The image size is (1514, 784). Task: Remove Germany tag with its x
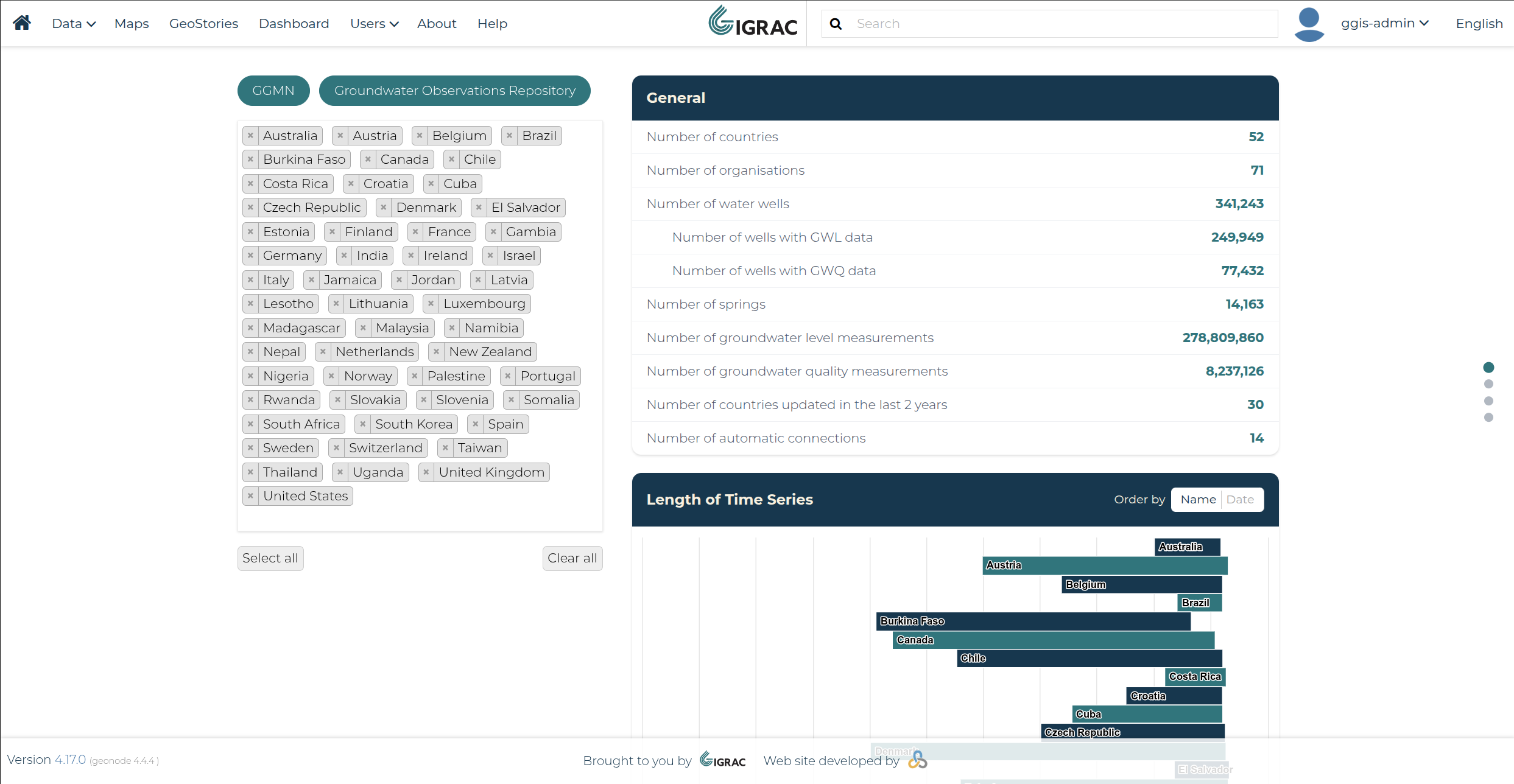tap(250, 256)
